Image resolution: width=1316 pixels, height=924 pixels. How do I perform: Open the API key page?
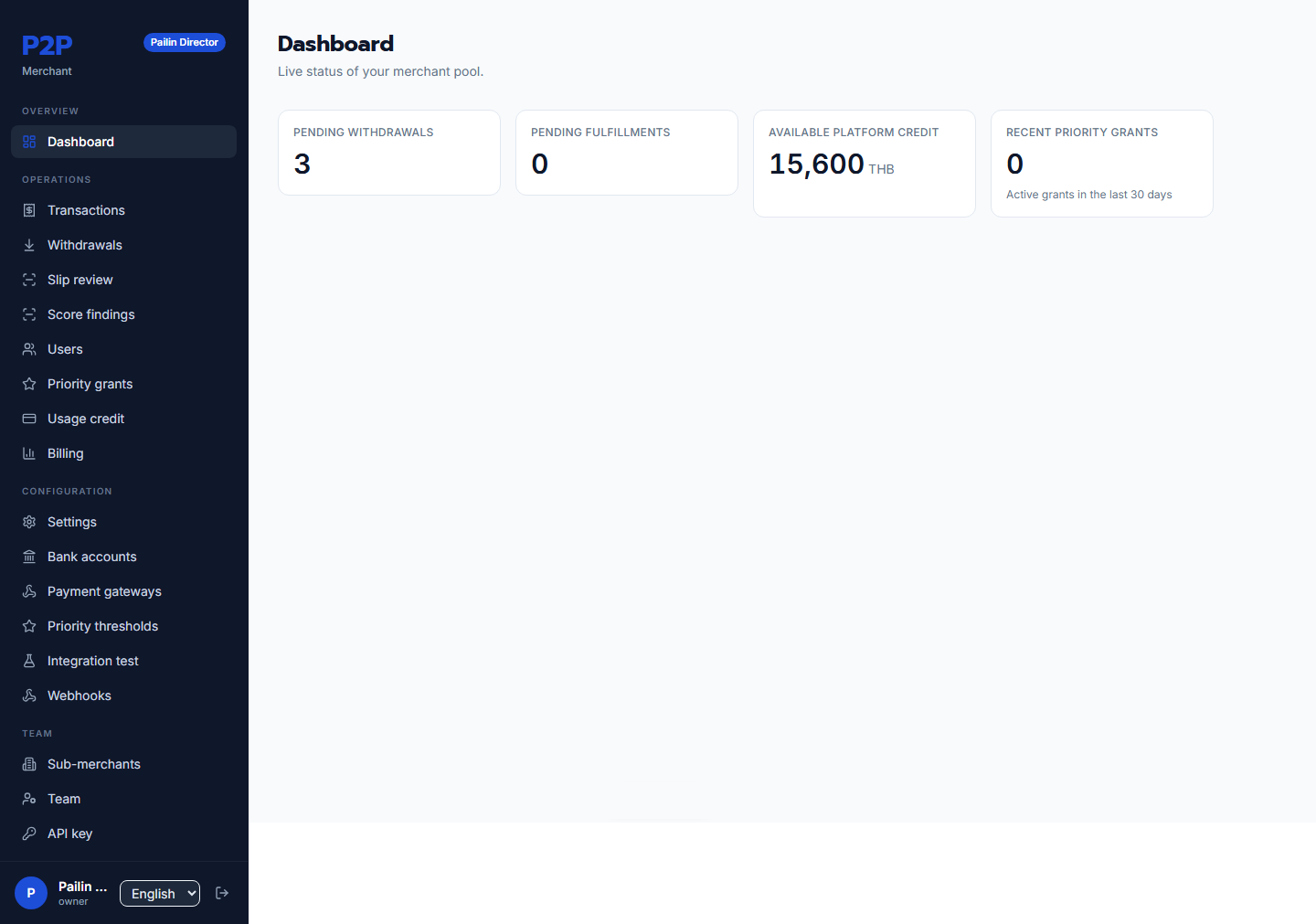(x=123, y=834)
